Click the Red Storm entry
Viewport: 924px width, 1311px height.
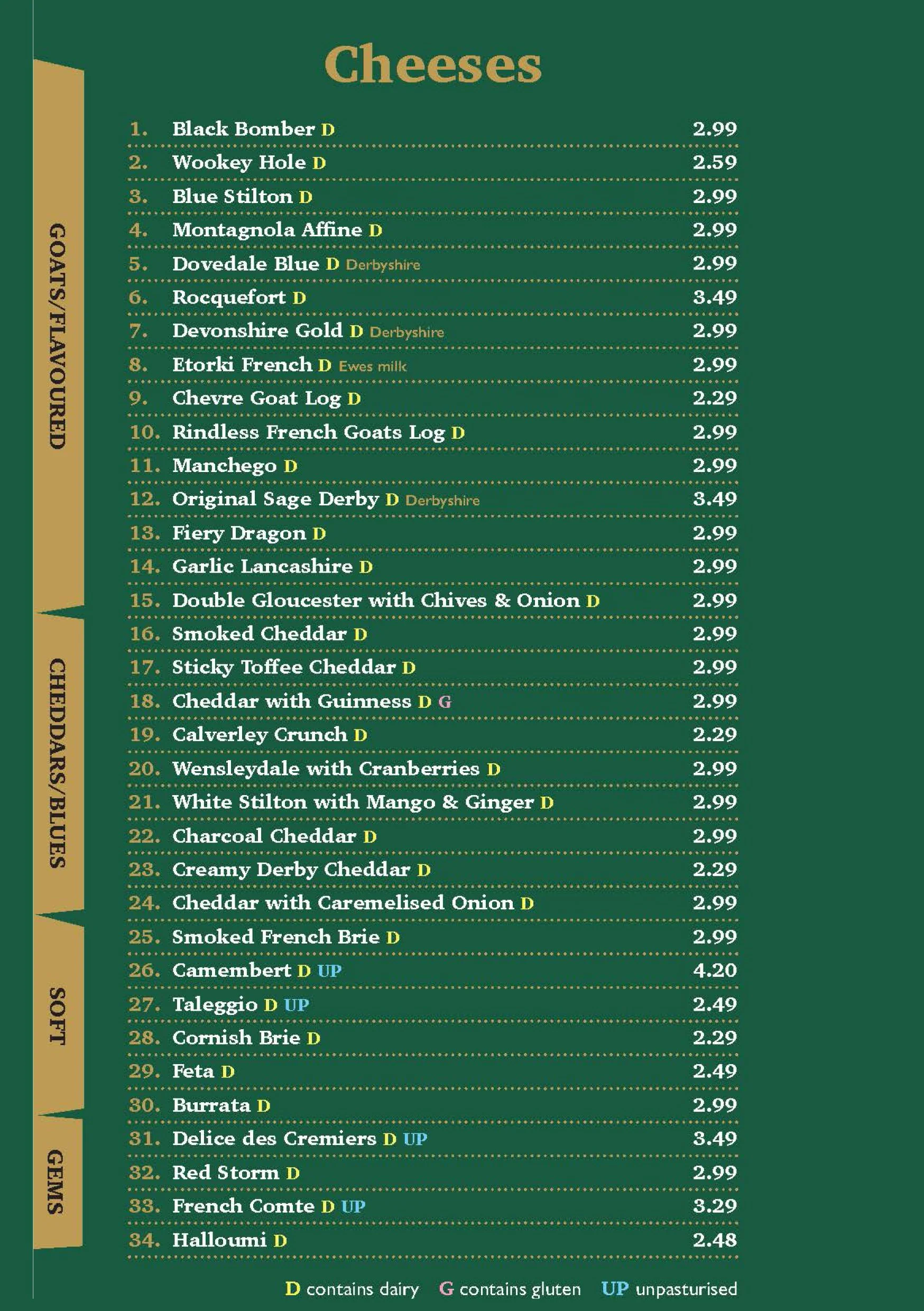(432, 1174)
